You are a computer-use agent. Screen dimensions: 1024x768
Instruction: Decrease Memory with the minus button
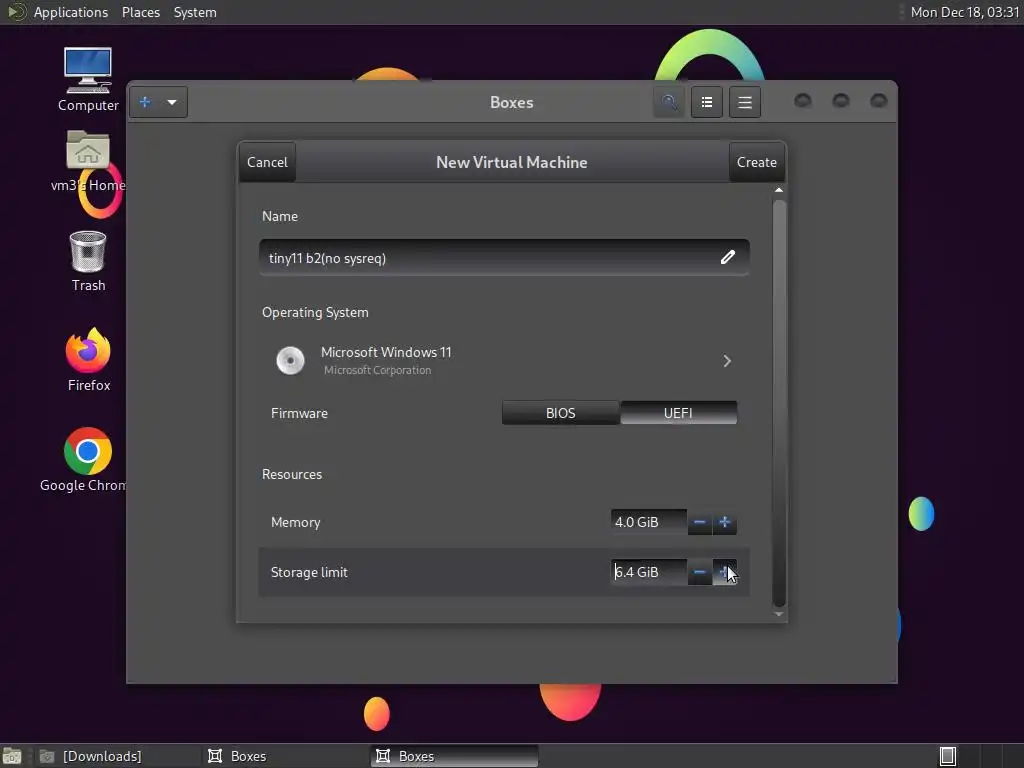699,522
